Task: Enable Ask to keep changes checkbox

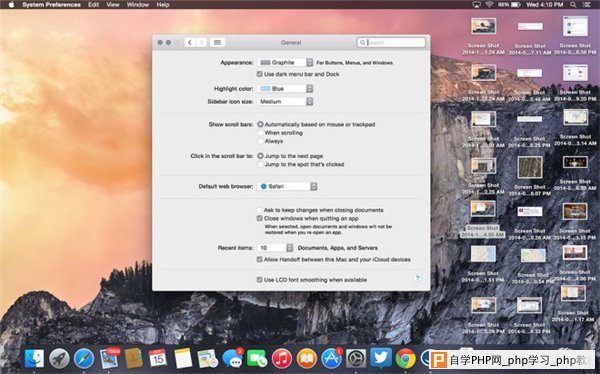Action: pyautogui.click(x=259, y=210)
